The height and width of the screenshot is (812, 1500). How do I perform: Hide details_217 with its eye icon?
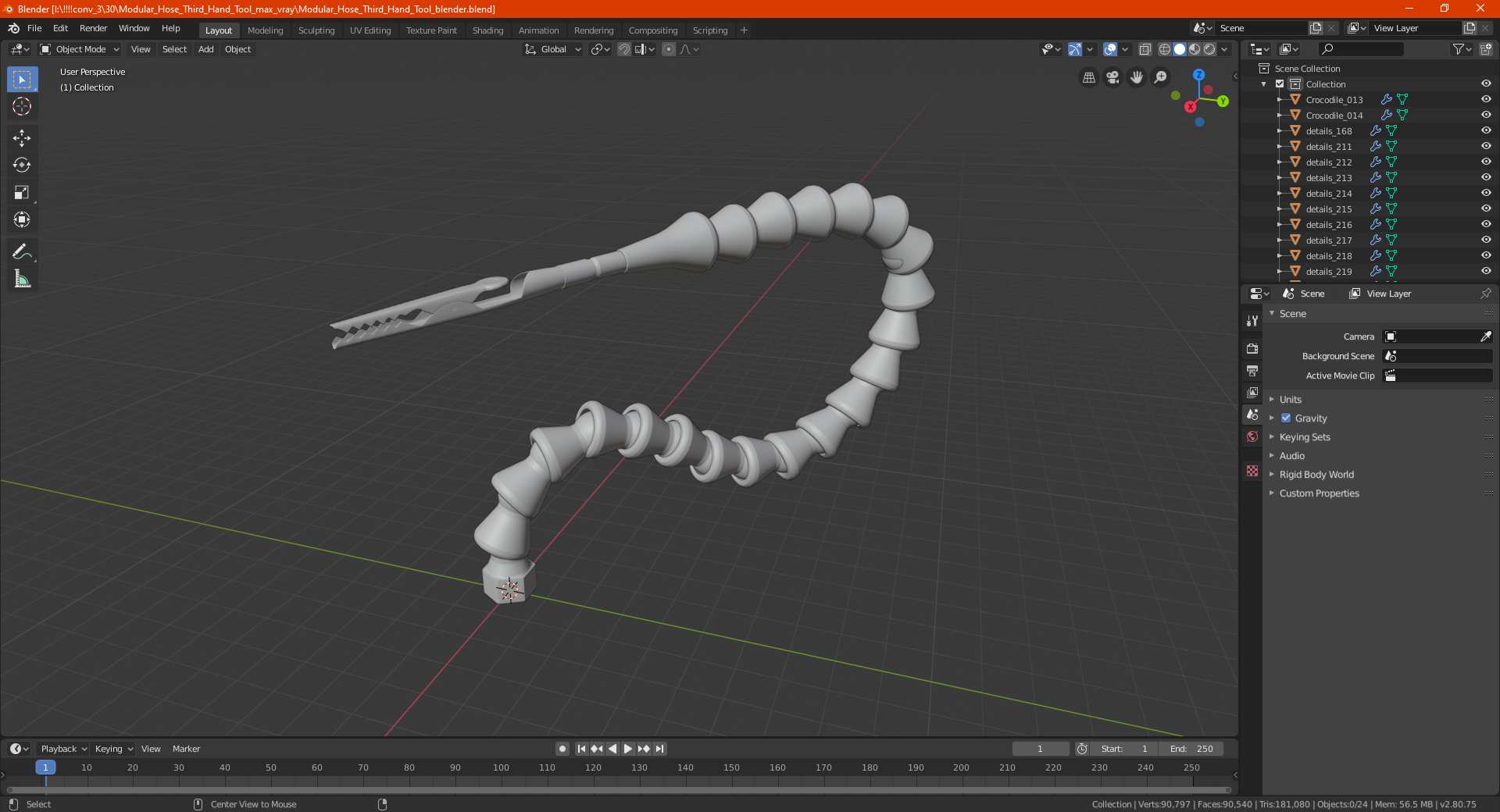[1486, 240]
